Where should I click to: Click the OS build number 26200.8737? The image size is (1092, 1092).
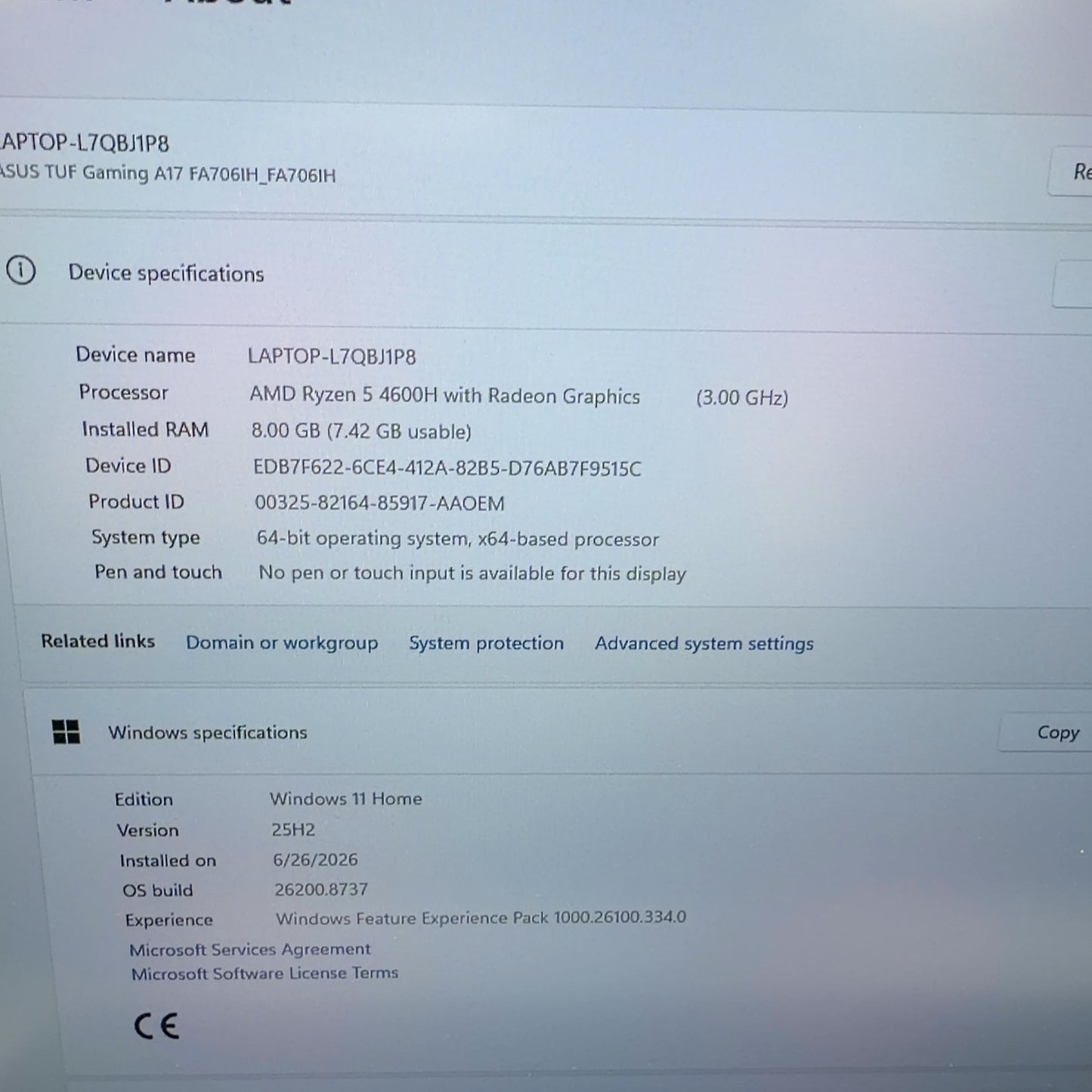point(321,889)
